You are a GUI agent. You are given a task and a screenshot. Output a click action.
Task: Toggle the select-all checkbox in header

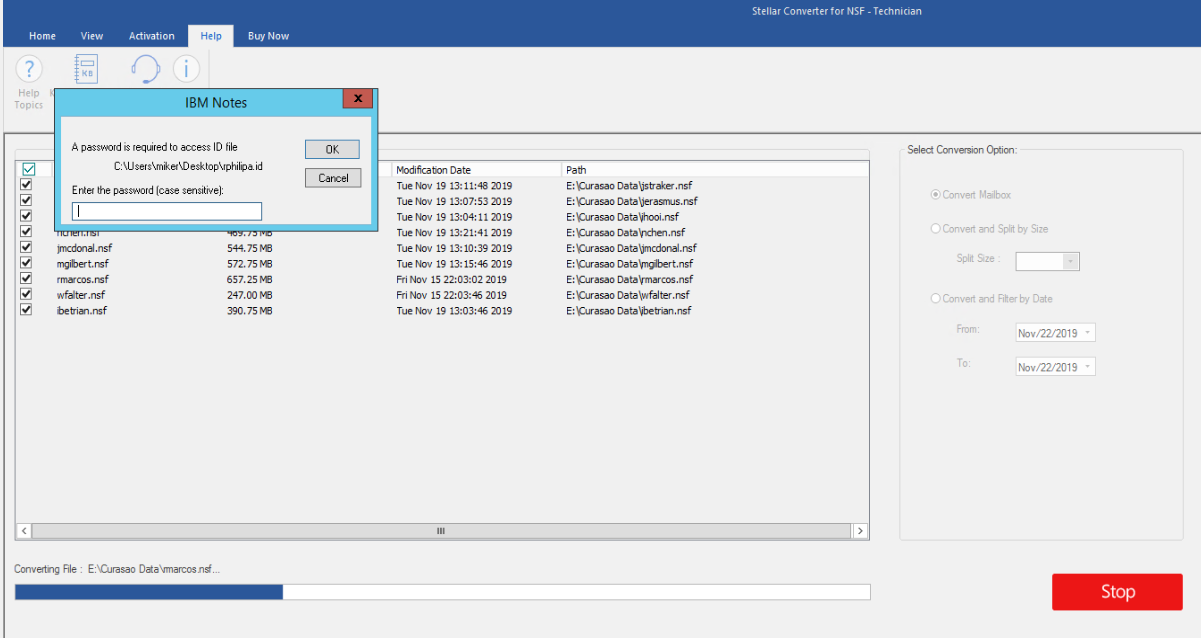[28, 169]
